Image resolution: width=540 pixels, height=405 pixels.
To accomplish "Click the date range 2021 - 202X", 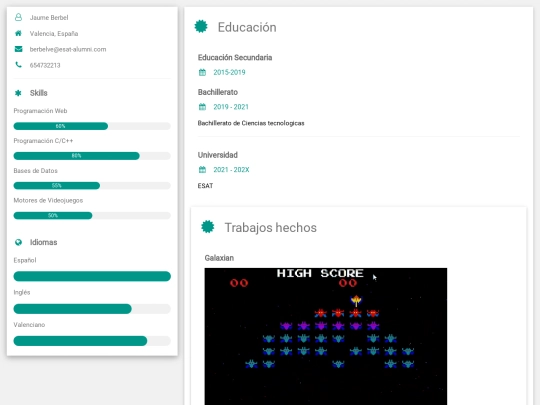I will point(231,169).
